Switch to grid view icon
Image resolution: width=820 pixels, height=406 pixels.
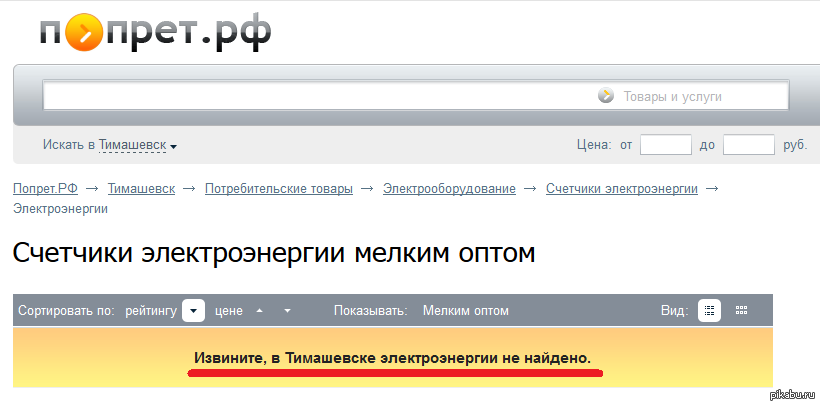click(x=741, y=310)
